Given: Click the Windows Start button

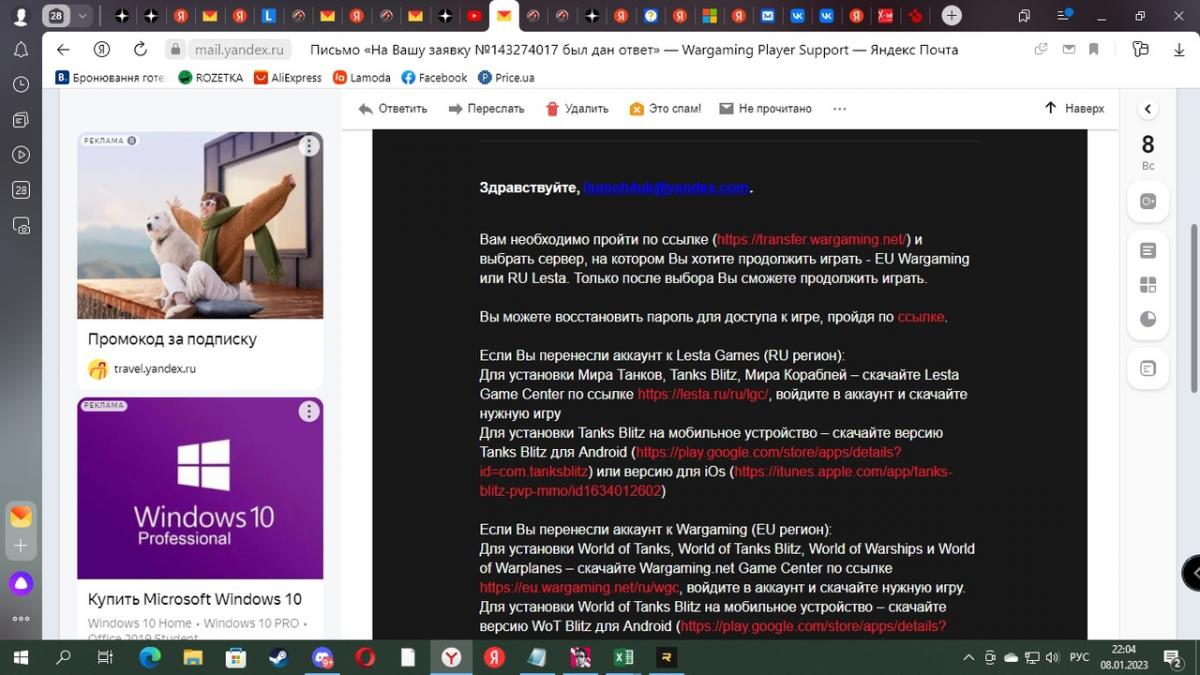Looking at the screenshot, I should [20, 657].
